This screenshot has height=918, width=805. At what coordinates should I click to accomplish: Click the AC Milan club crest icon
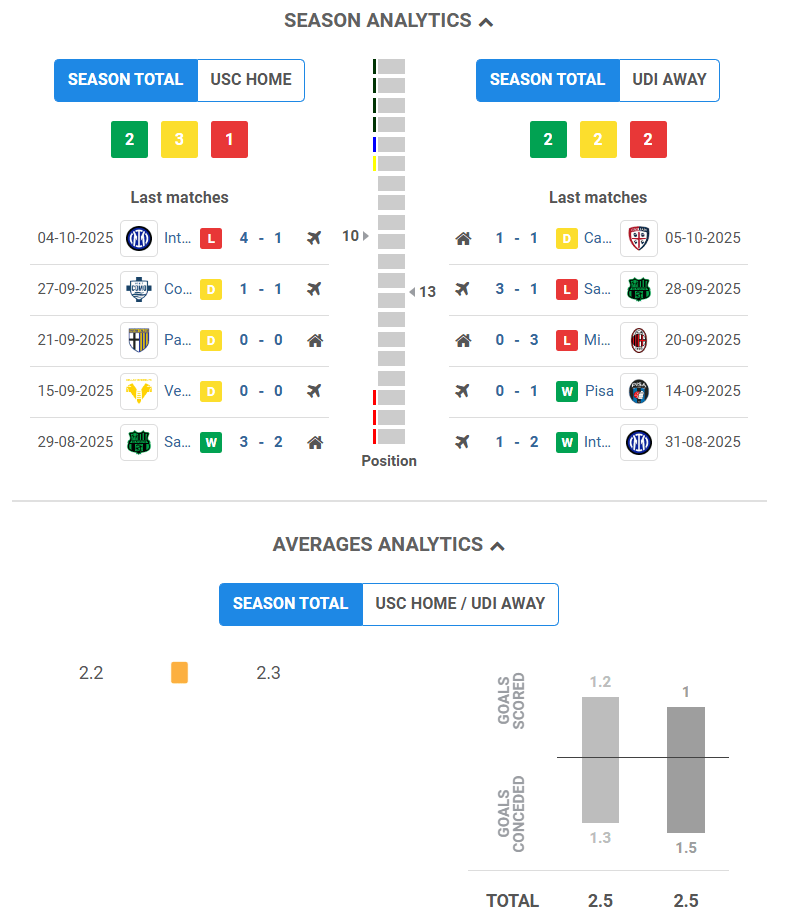tap(639, 340)
